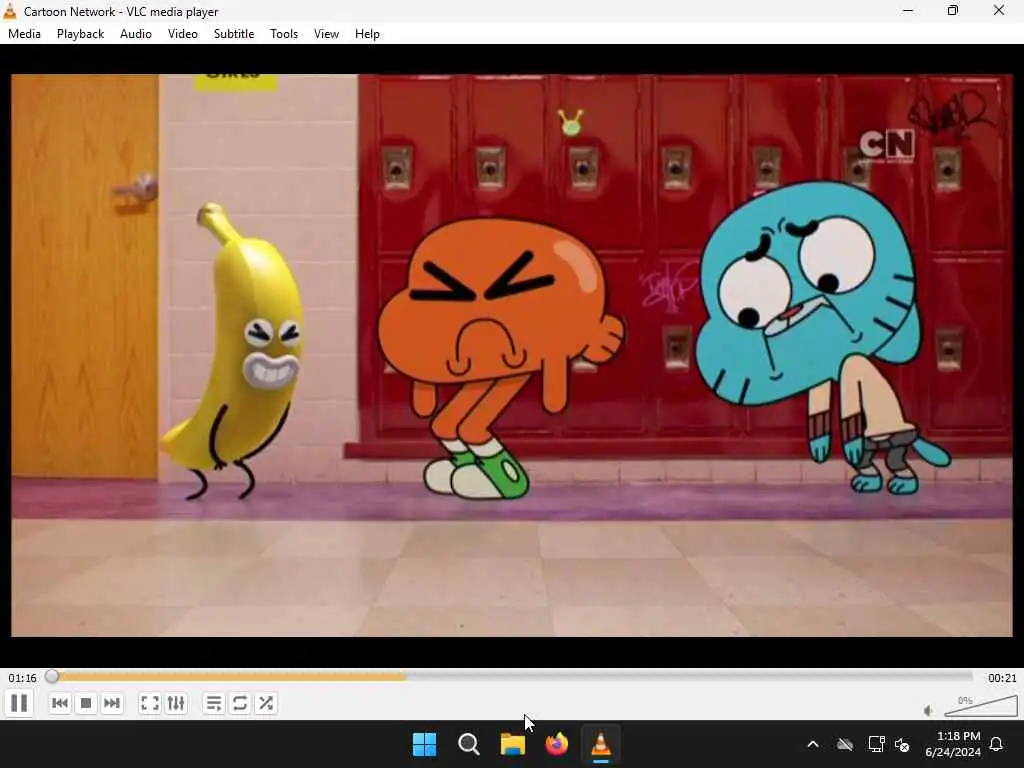Pause playback with the pause button
The height and width of the screenshot is (768, 1024).
point(19,703)
